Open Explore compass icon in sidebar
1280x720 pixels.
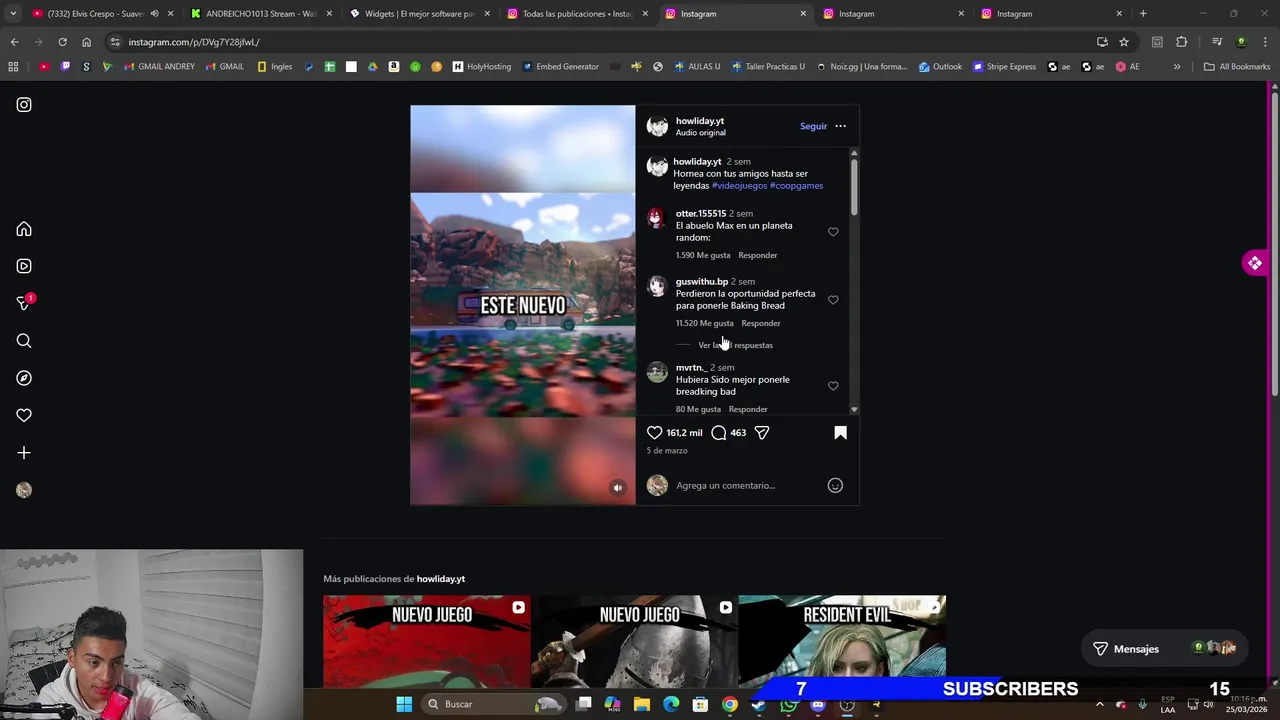tap(24, 378)
